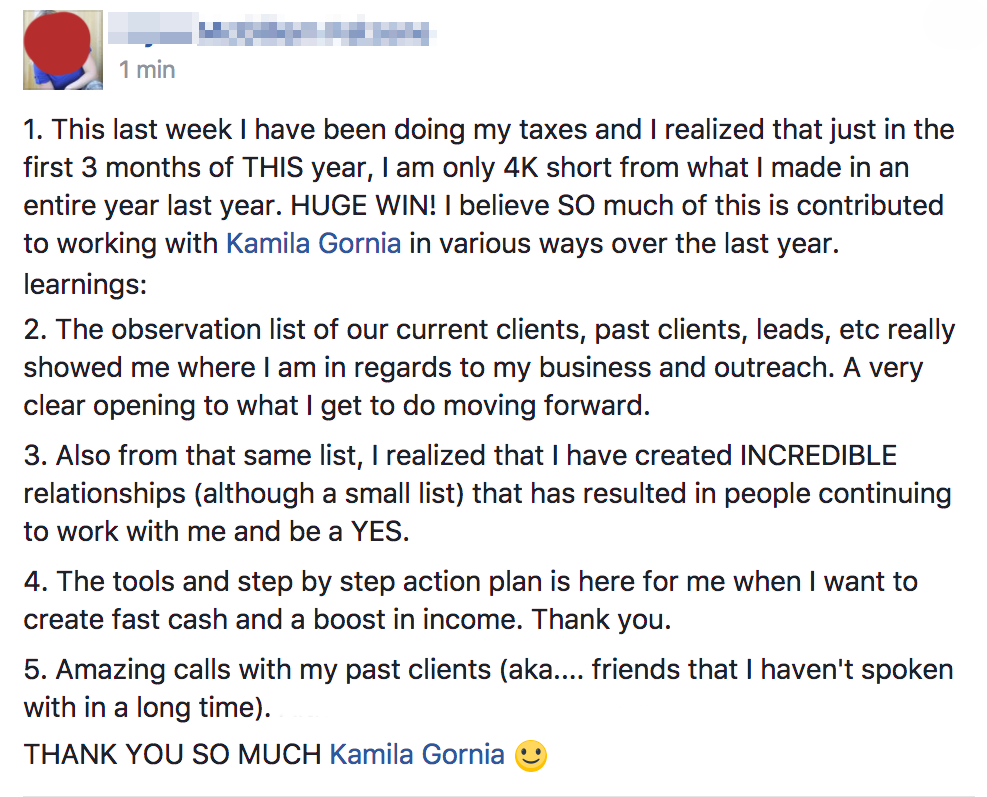This screenshot has width=987, height=797.
Task: Click the 'THANK YOU SO MUCH' text
Action: tap(172, 754)
